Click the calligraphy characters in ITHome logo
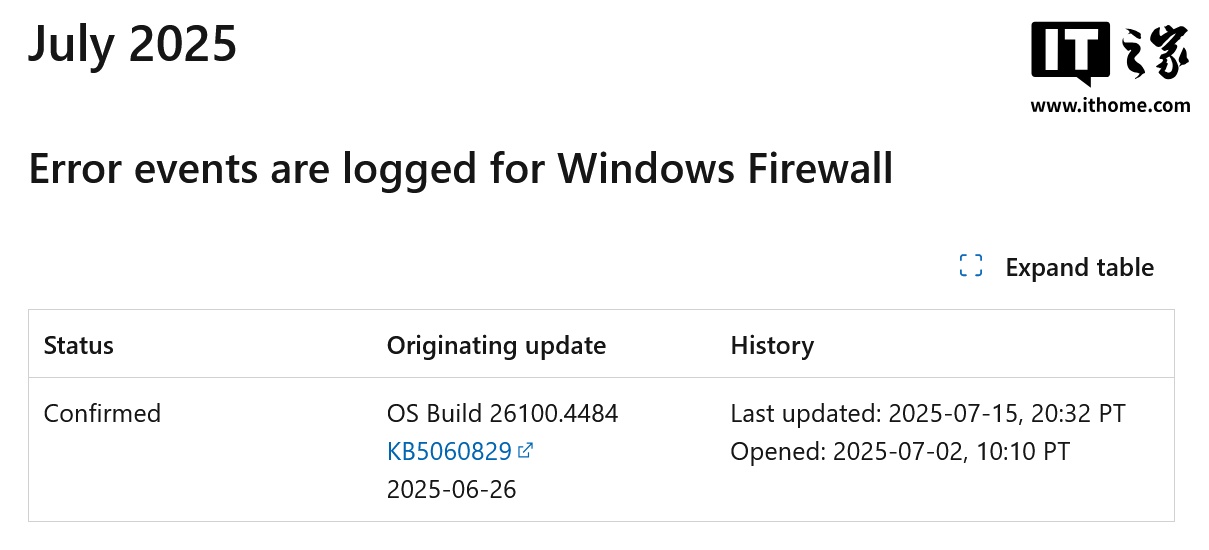This screenshot has width=1209, height=550. click(1156, 54)
